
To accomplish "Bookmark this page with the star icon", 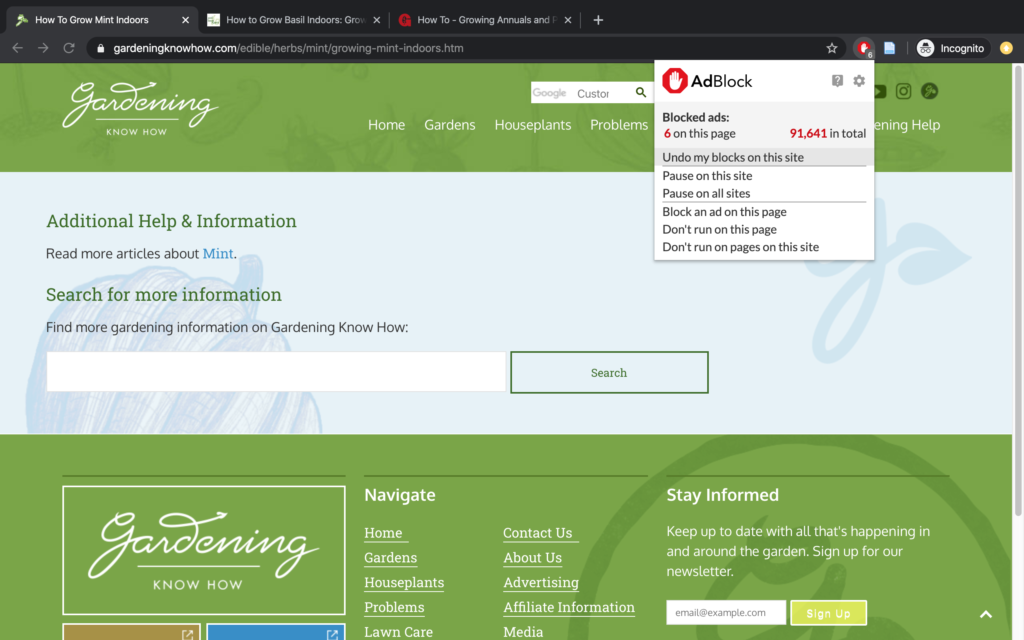I will 831,48.
